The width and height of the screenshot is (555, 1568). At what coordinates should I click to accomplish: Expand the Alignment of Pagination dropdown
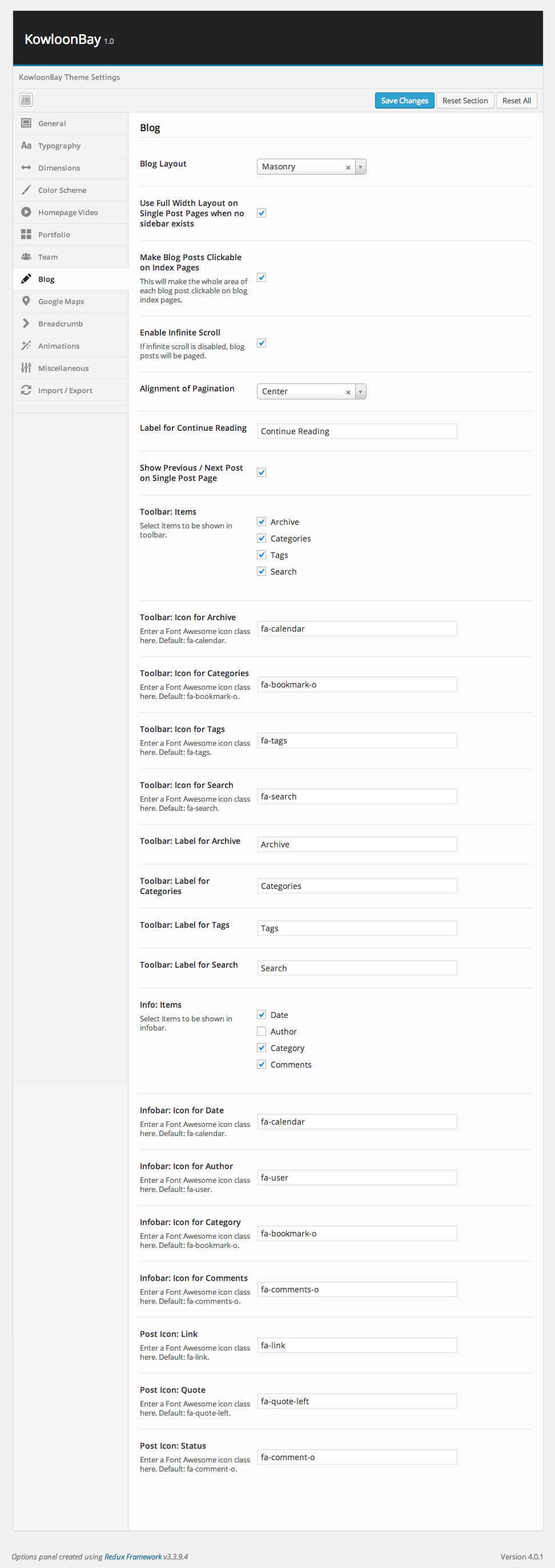pyautogui.click(x=361, y=391)
